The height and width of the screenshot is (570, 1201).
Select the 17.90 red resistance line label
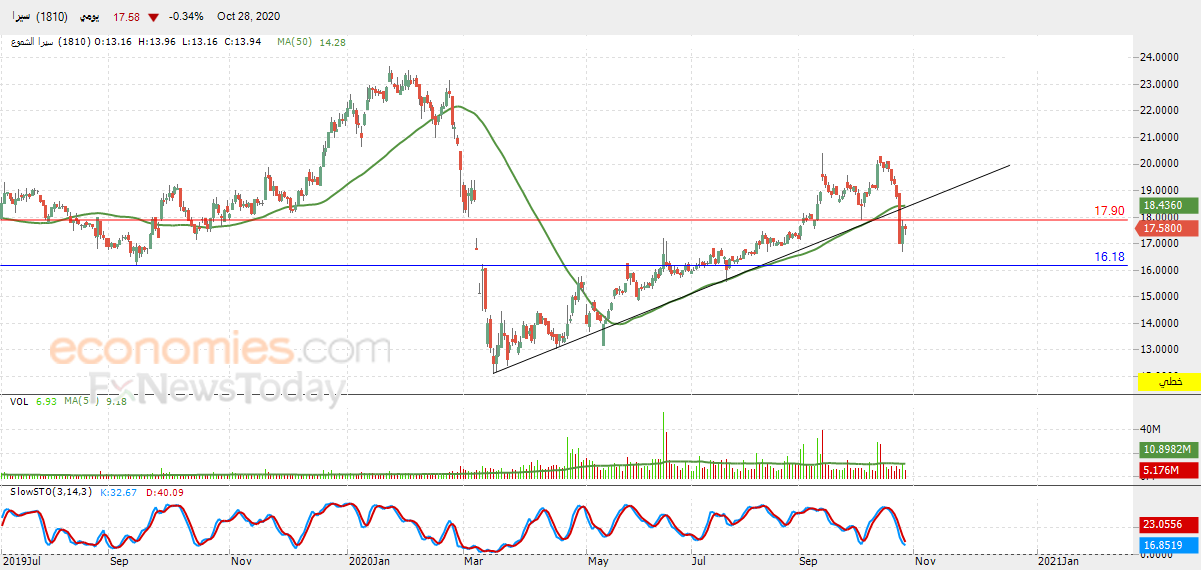pos(1108,211)
